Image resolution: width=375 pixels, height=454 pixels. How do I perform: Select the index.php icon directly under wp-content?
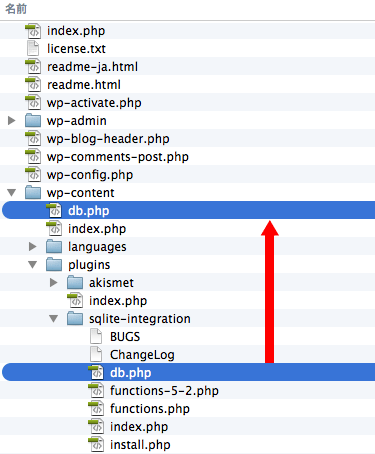[x=54, y=229]
